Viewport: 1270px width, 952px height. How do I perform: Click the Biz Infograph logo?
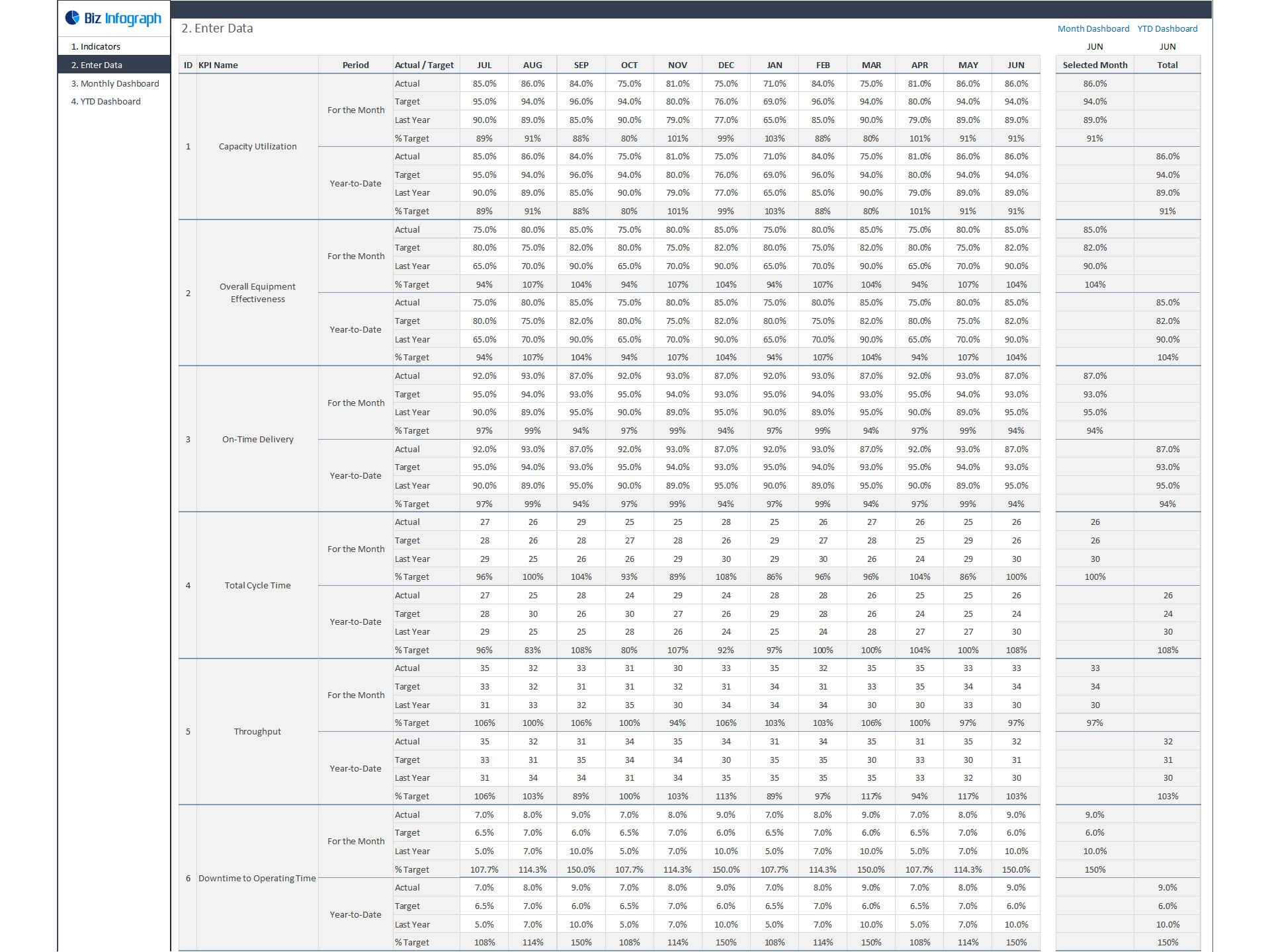(113, 19)
